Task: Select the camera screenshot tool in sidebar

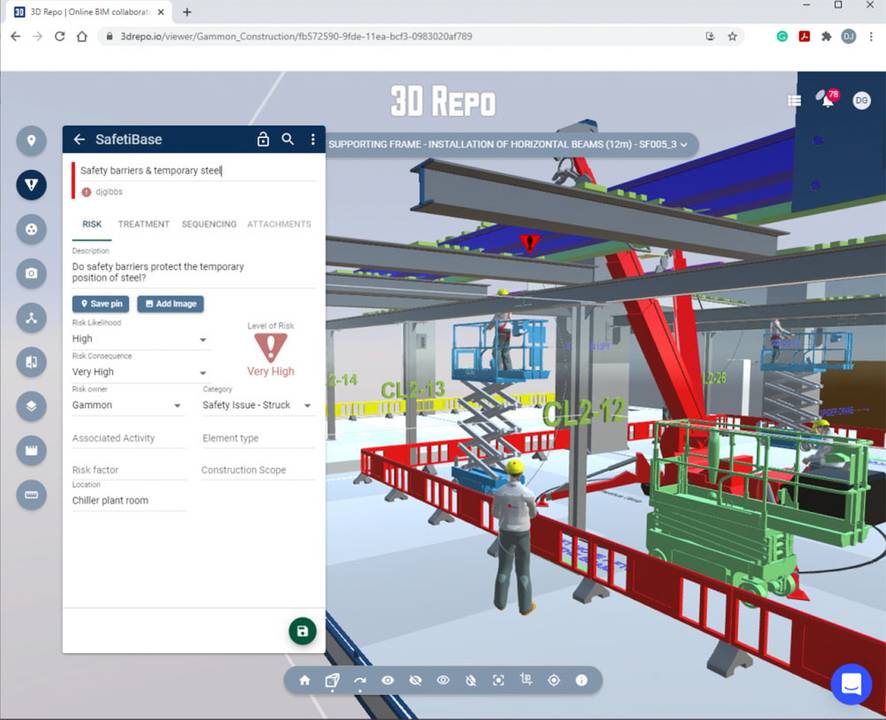Action: pyautogui.click(x=31, y=273)
